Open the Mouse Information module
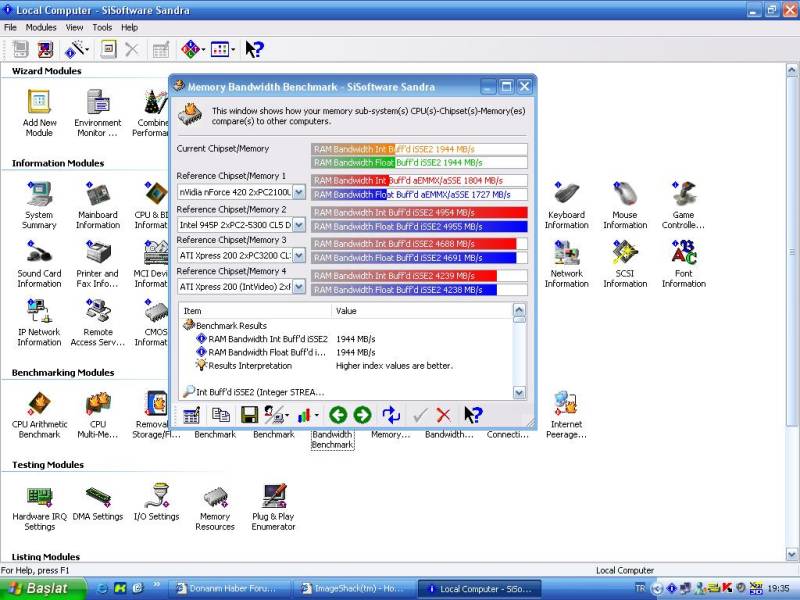The height and width of the screenshot is (600, 800). pyautogui.click(x=625, y=205)
